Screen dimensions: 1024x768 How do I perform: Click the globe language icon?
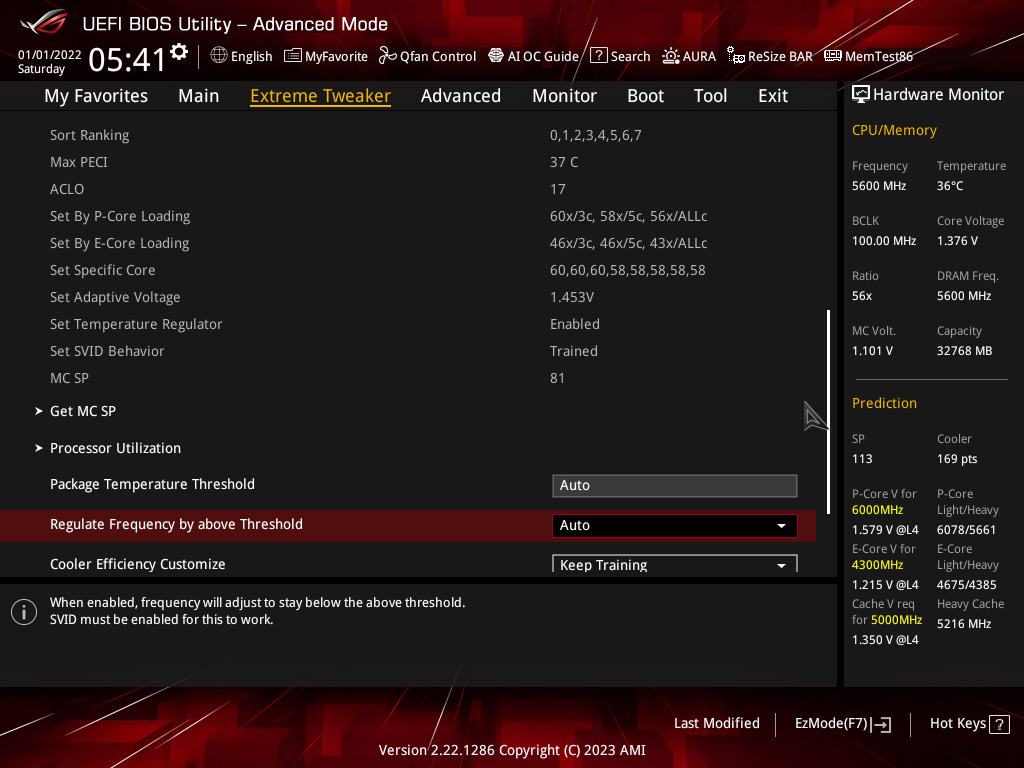tap(219, 56)
